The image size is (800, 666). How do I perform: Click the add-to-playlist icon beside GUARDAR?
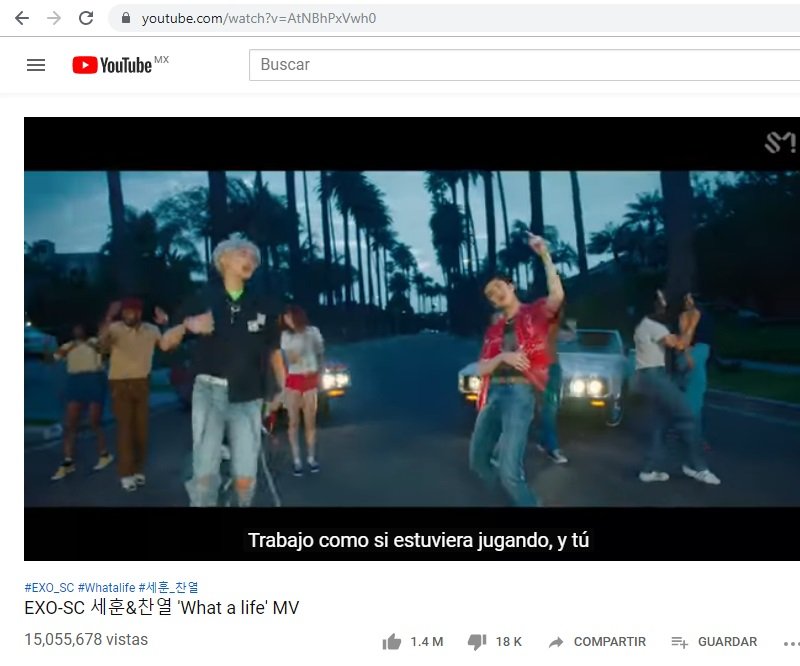[680, 642]
